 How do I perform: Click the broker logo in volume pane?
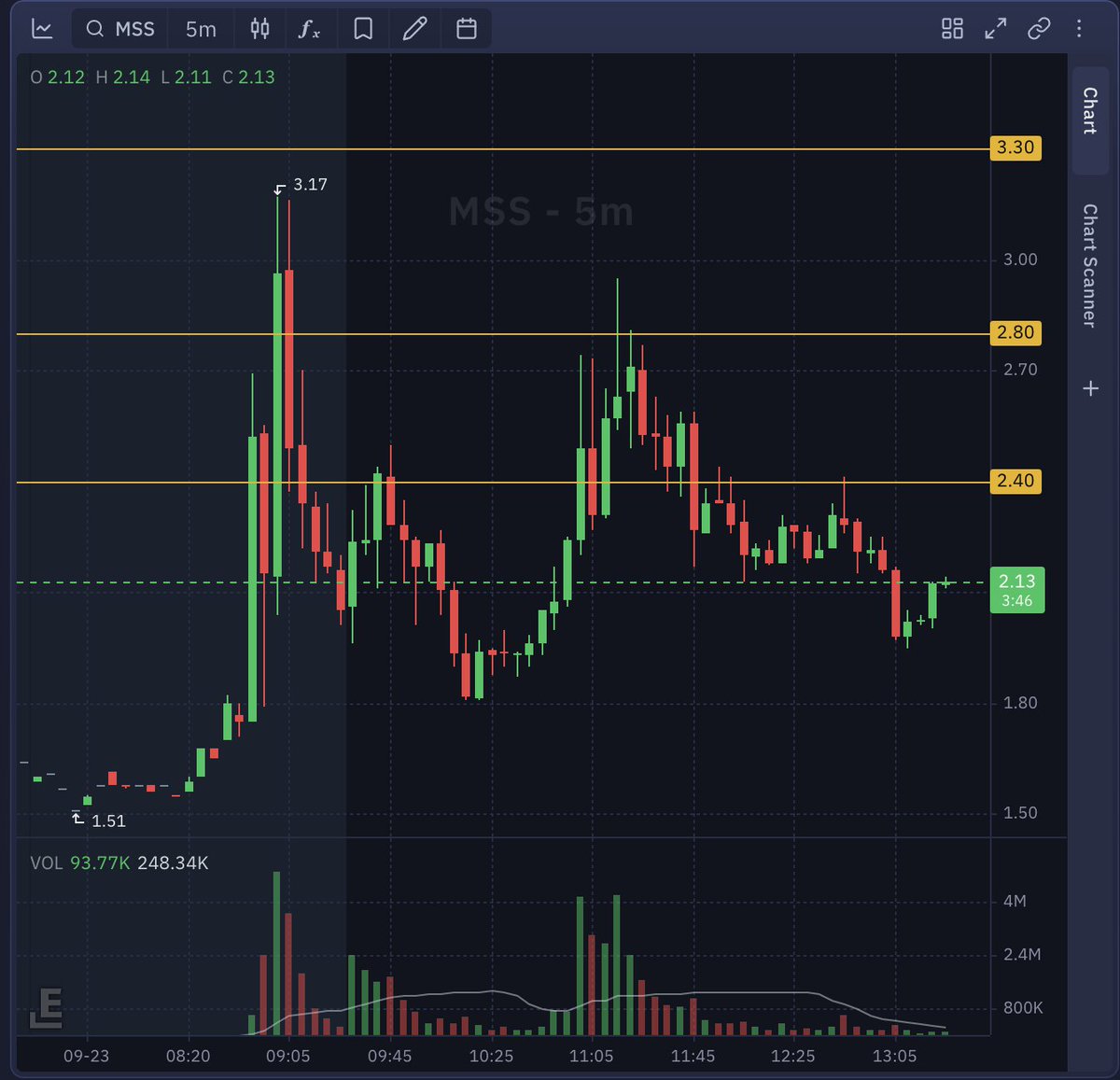pyautogui.click(x=46, y=1008)
